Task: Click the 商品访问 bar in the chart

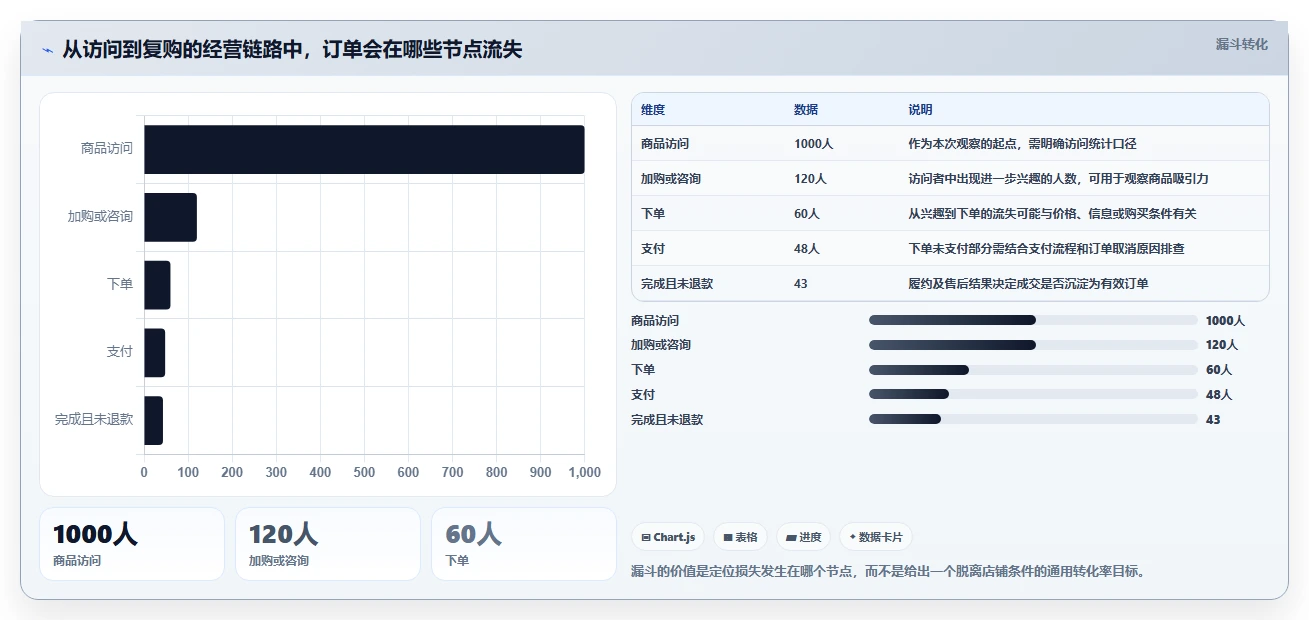Action: point(364,149)
